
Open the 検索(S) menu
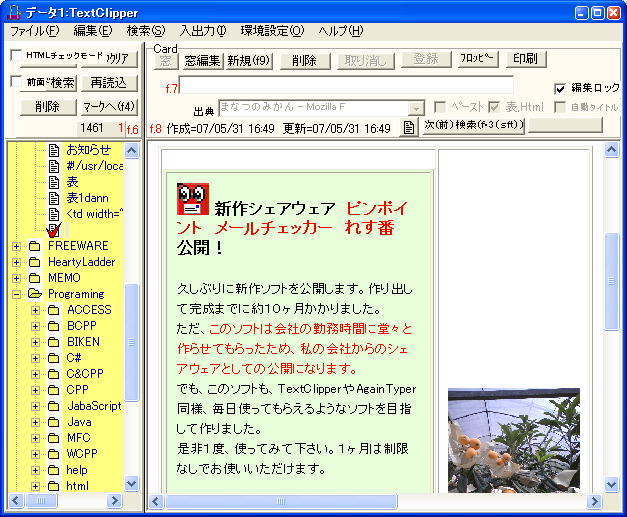point(145,31)
